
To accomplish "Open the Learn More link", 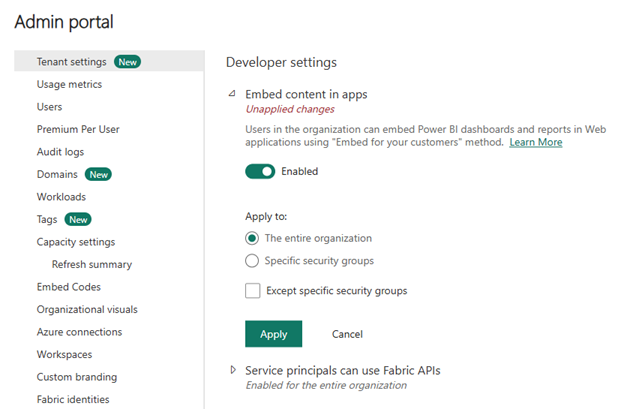I will click(x=536, y=142).
